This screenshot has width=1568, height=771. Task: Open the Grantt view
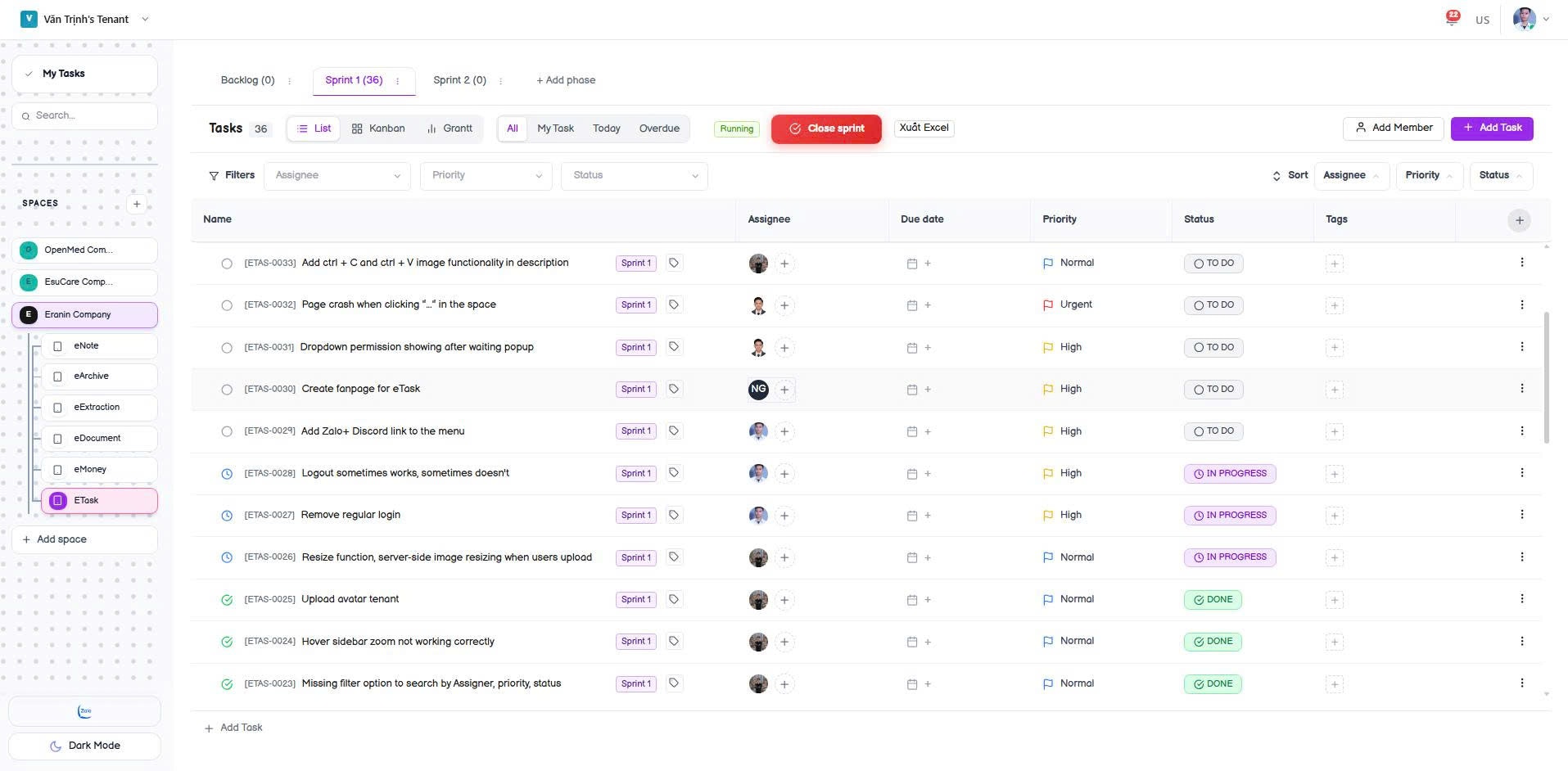tap(450, 128)
